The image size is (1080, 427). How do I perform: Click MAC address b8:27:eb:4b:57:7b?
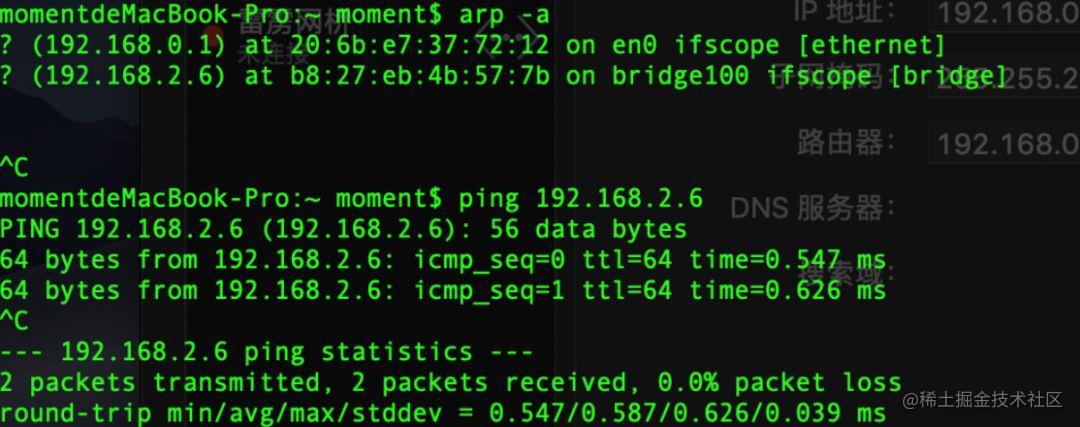coord(419,75)
